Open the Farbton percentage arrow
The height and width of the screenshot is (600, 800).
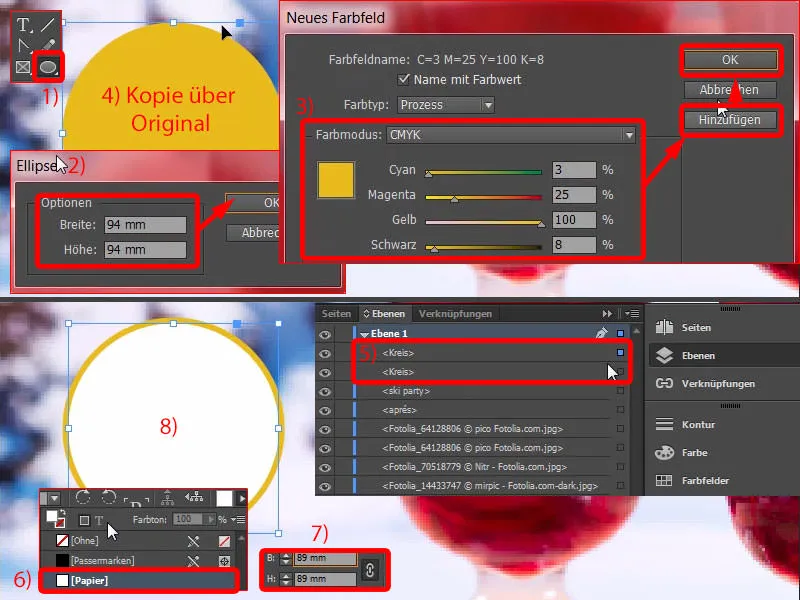click(x=211, y=519)
